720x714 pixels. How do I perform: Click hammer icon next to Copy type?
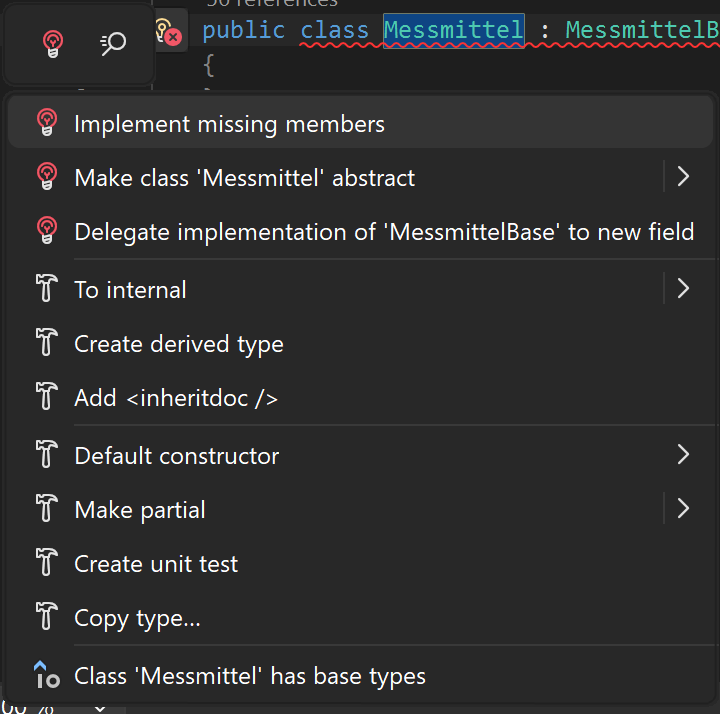pos(46,616)
